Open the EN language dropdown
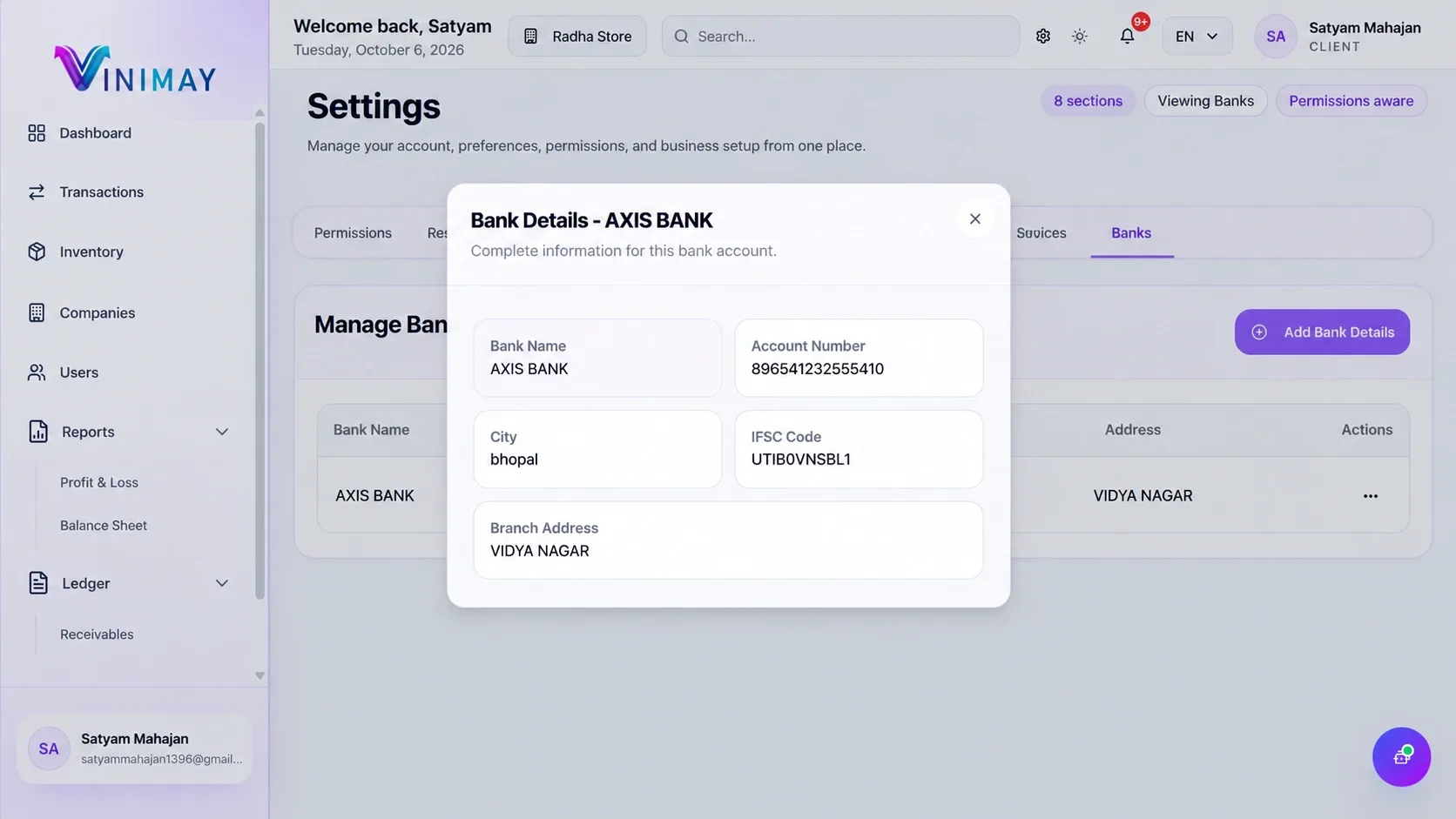 coord(1197,37)
